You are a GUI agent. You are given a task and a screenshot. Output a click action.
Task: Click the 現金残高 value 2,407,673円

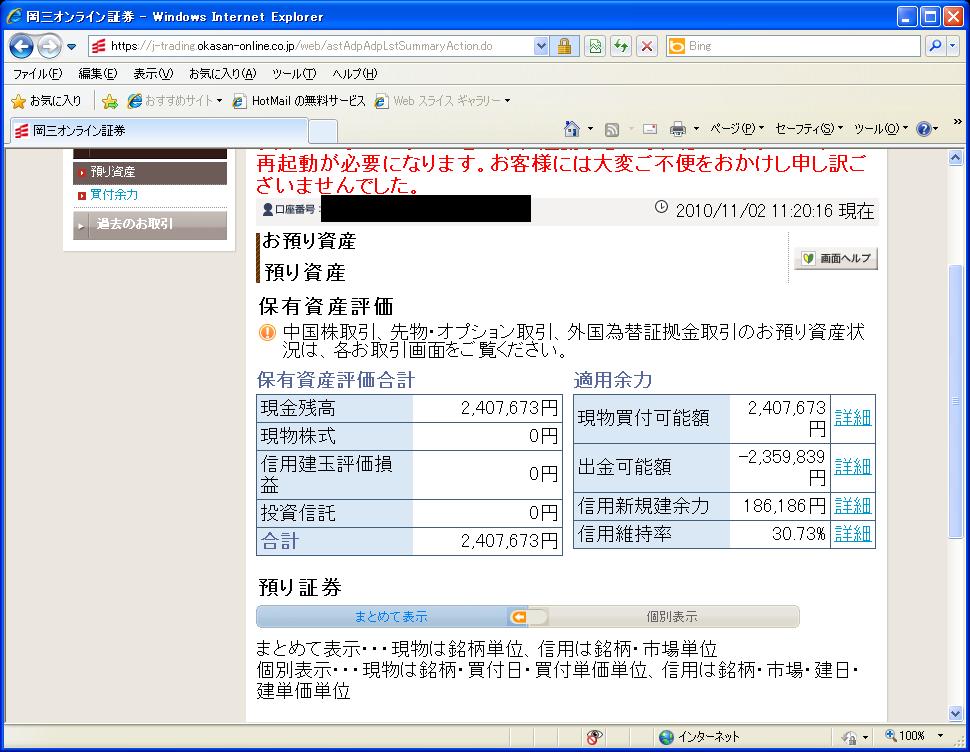pos(509,408)
